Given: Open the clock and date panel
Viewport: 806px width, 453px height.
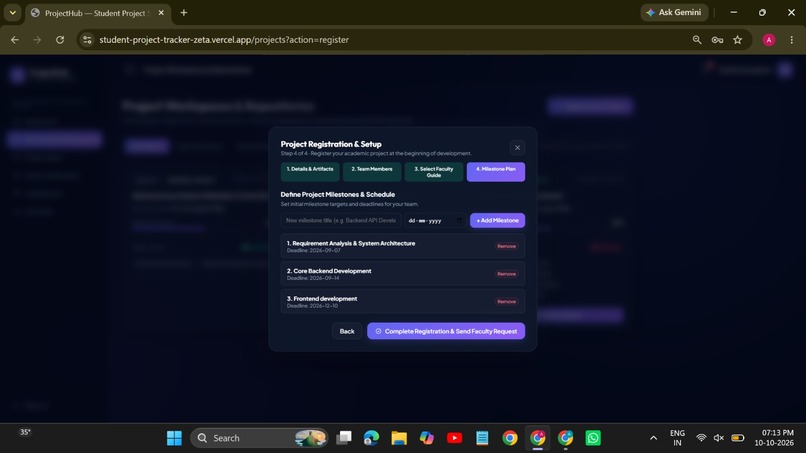Looking at the screenshot, I should [774, 438].
